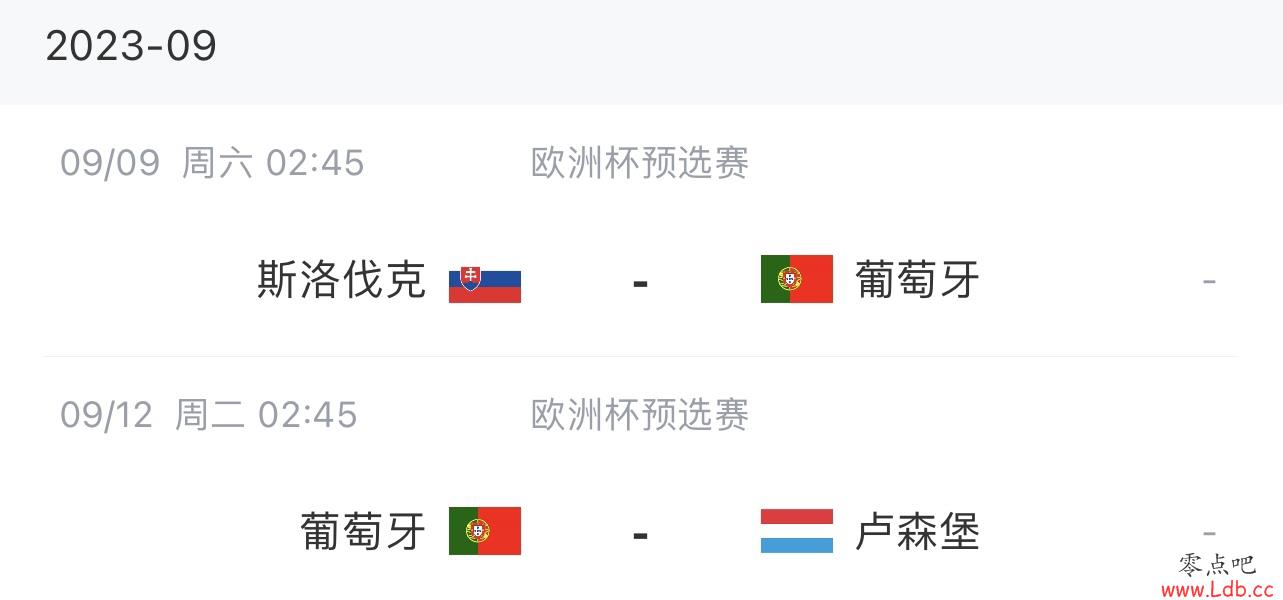Click Portugal's flag in the Luxembourg match
The image size is (1283, 600).
click(x=485, y=531)
